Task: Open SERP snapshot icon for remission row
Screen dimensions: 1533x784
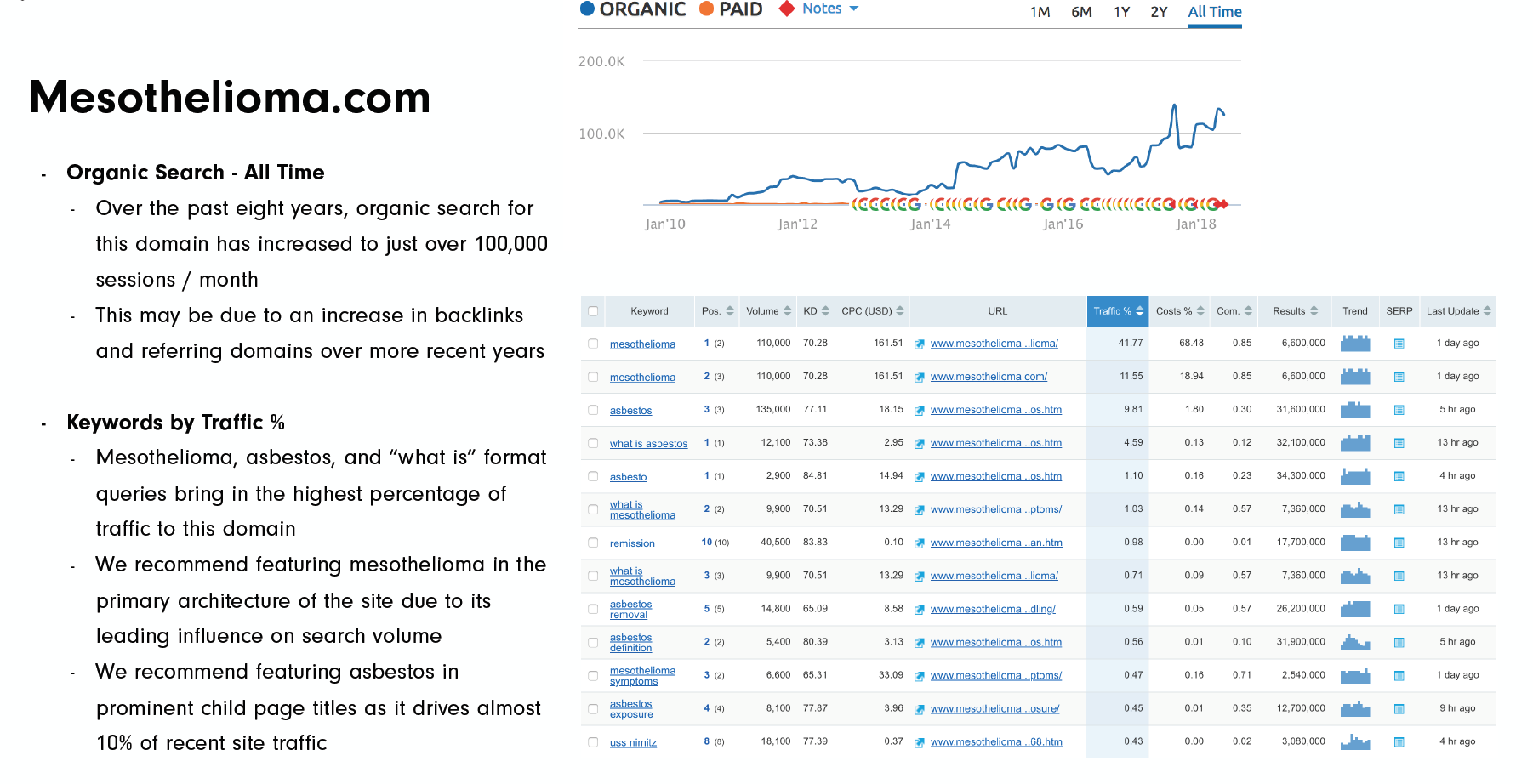Action: [x=1399, y=543]
